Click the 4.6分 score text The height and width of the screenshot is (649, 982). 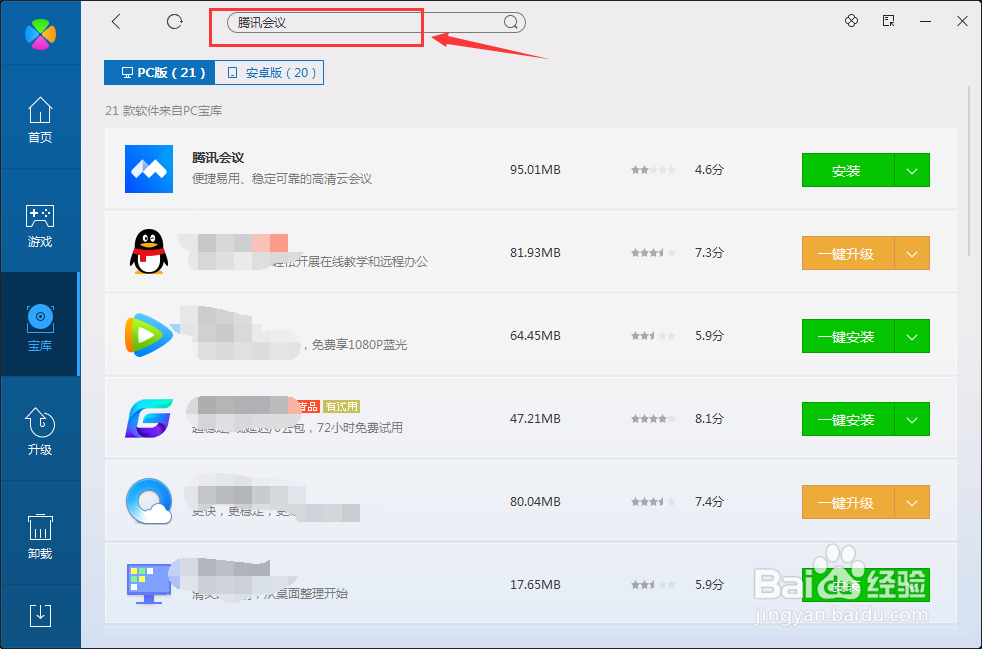pos(709,170)
